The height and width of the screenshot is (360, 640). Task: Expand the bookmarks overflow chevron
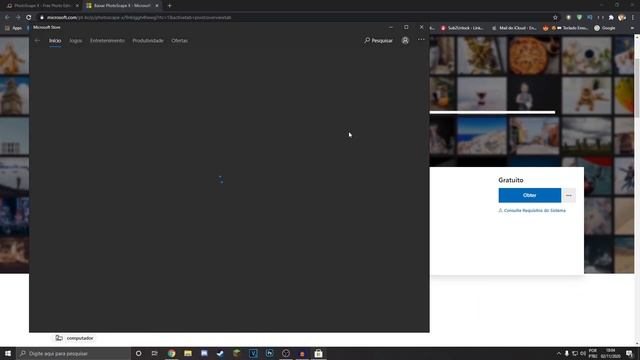coord(632,28)
